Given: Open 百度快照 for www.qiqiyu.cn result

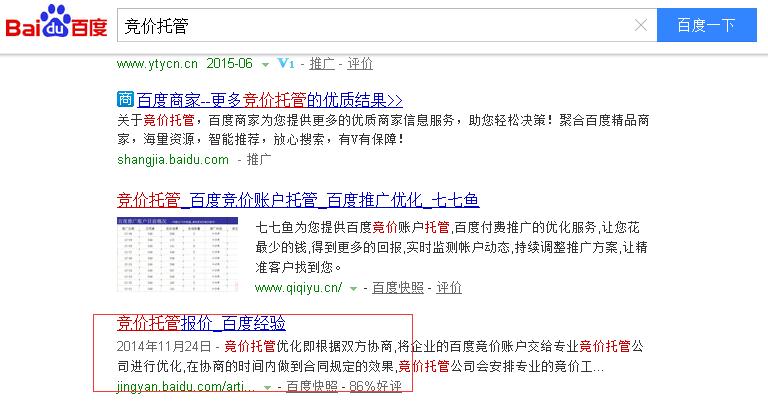Looking at the screenshot, I should (398, 288).
